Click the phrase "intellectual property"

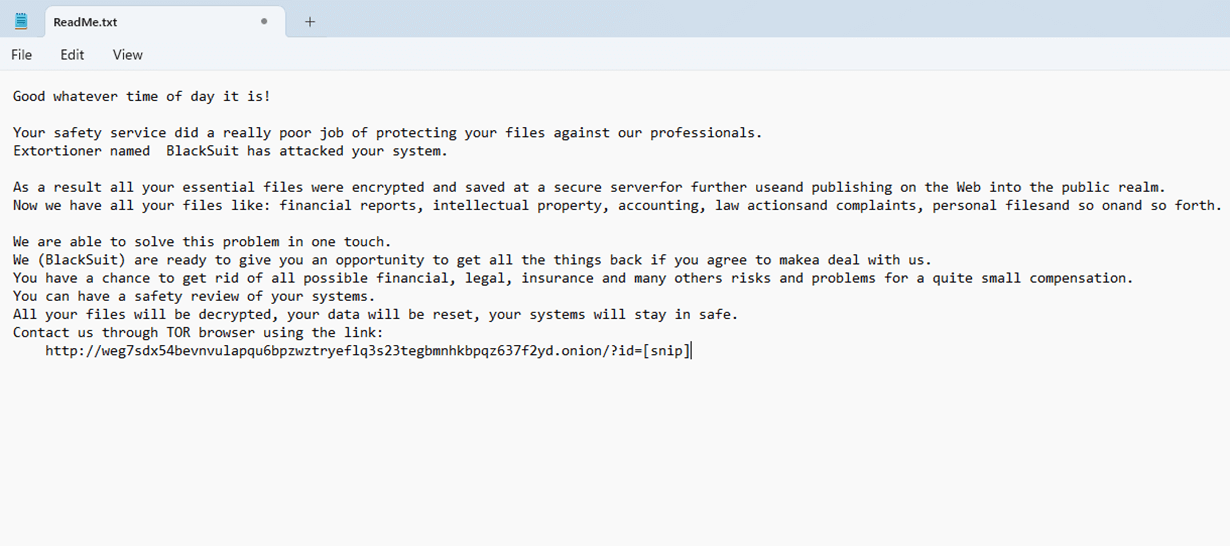pyautogui.click(x=516, y=206)
